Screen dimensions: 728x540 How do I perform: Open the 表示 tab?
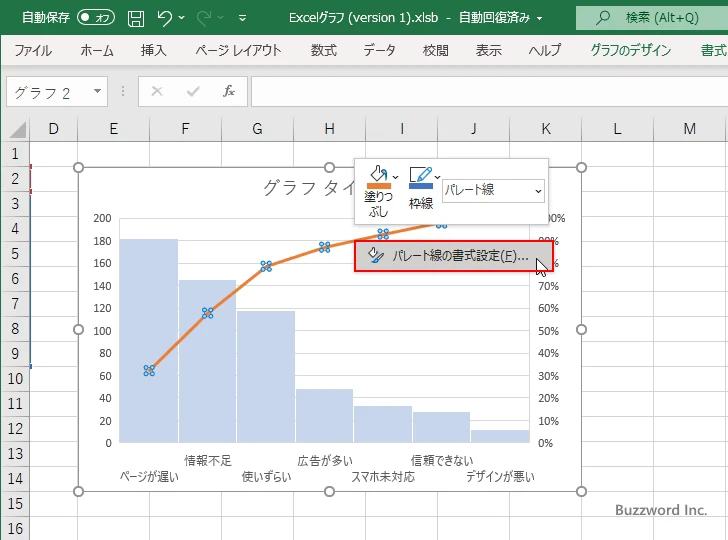pyautogui.click(x=488, y=50)
